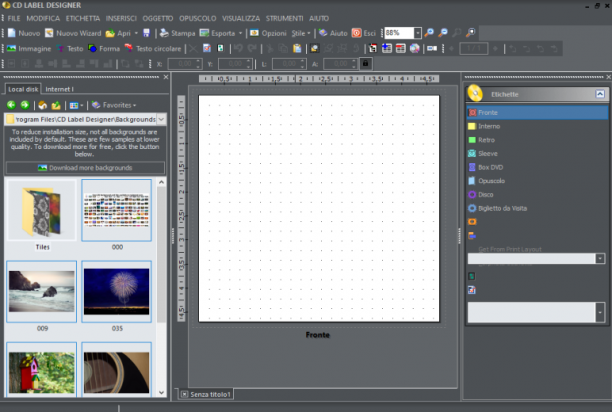Image resolution: width=612 pixels, height=412 pixels.
Task: Open the zoom percentage dropdown arrow
Action: (417, 33)
